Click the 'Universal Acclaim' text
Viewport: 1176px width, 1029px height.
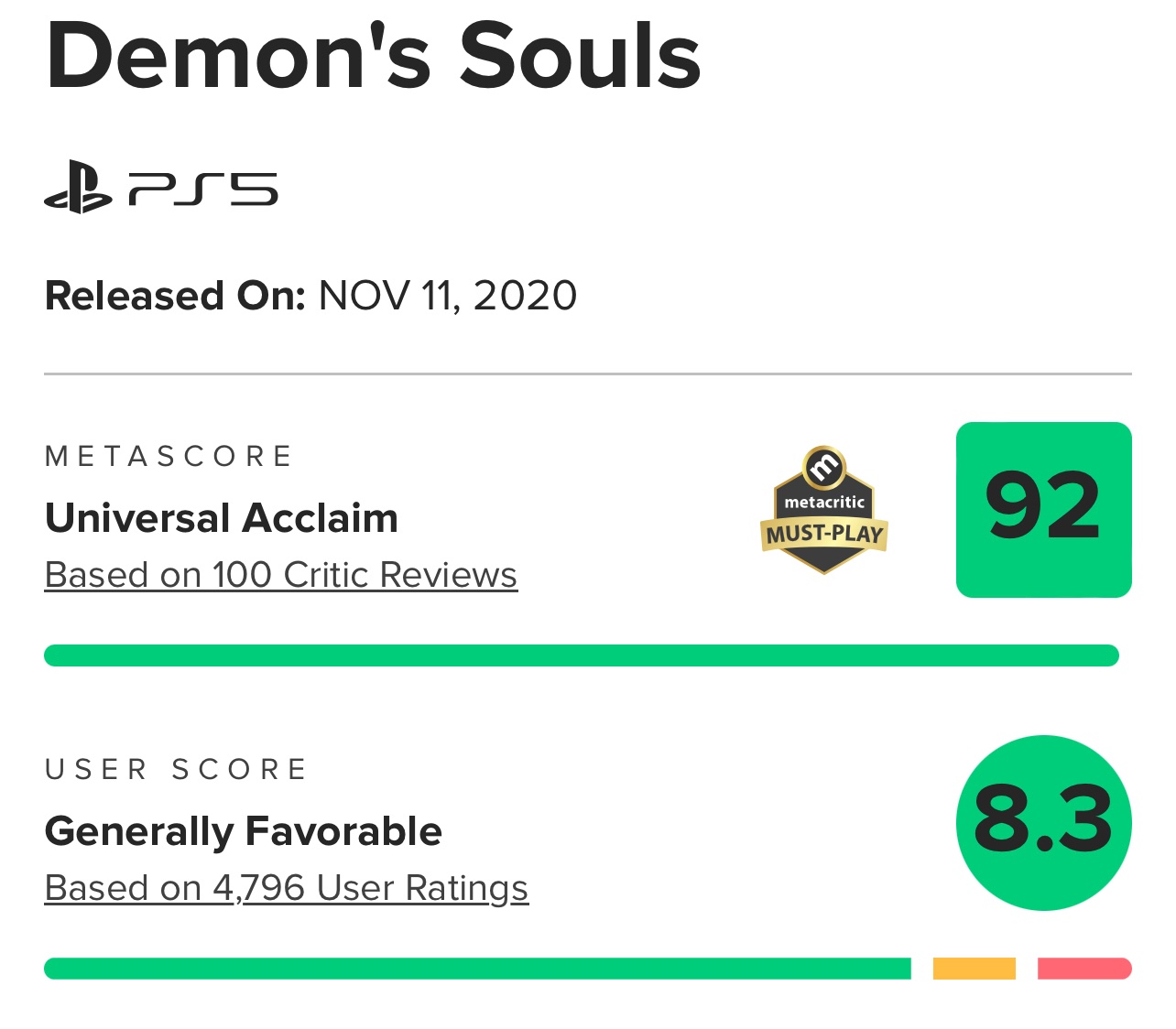pyautogui.click(x=222, y=518)
